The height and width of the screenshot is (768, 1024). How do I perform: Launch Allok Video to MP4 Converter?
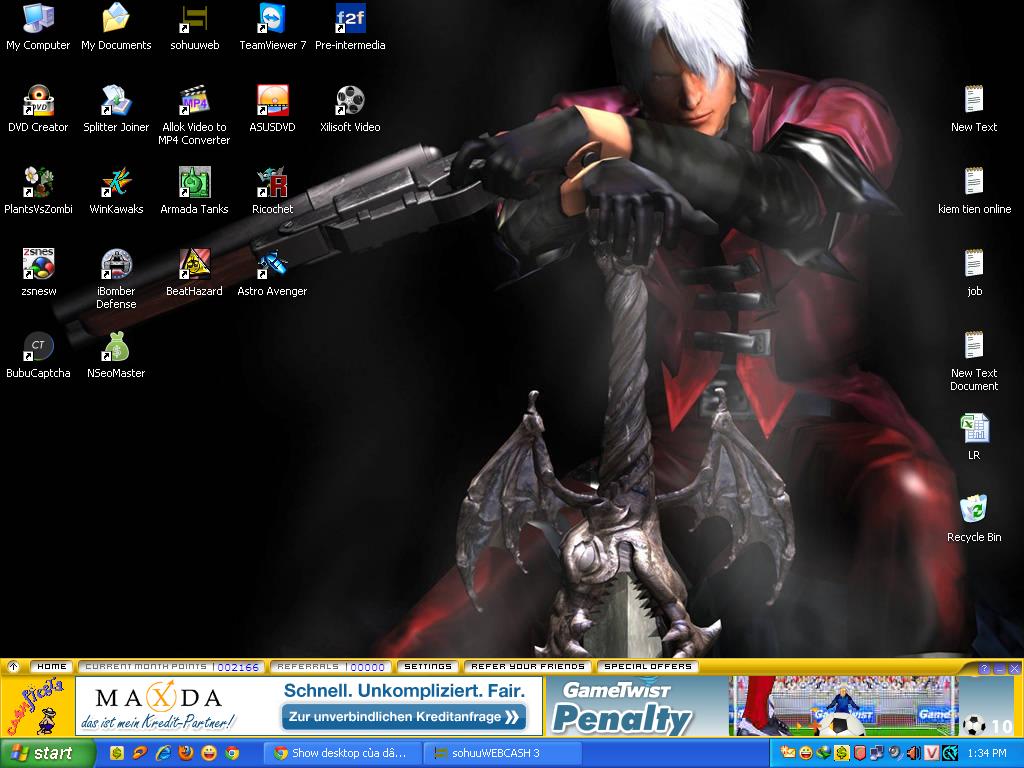click(x=194, y=115)
